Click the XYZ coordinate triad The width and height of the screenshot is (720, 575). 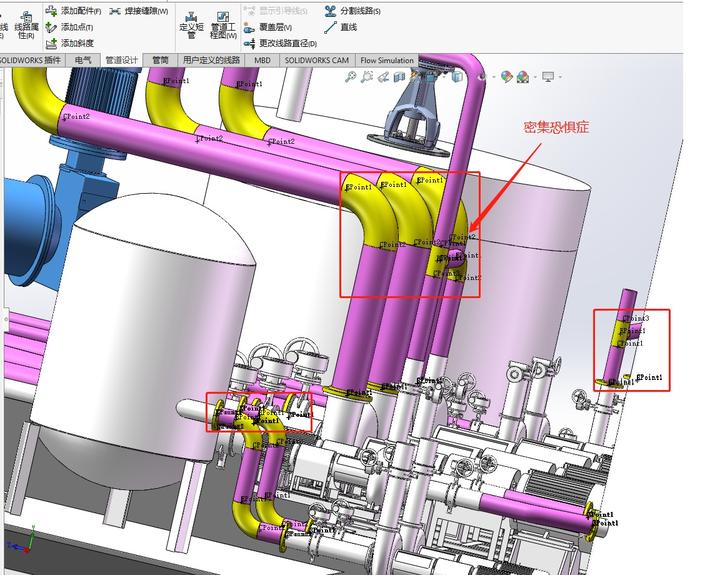[x=21, y=542]
